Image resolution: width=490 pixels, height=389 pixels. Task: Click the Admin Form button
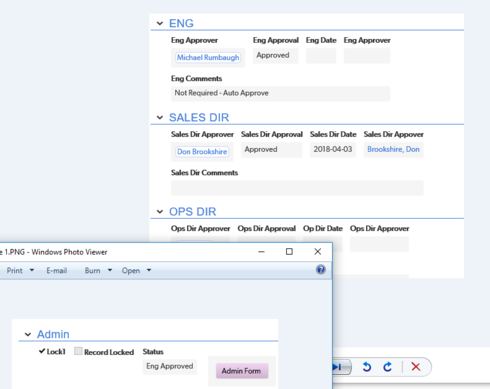242,371
